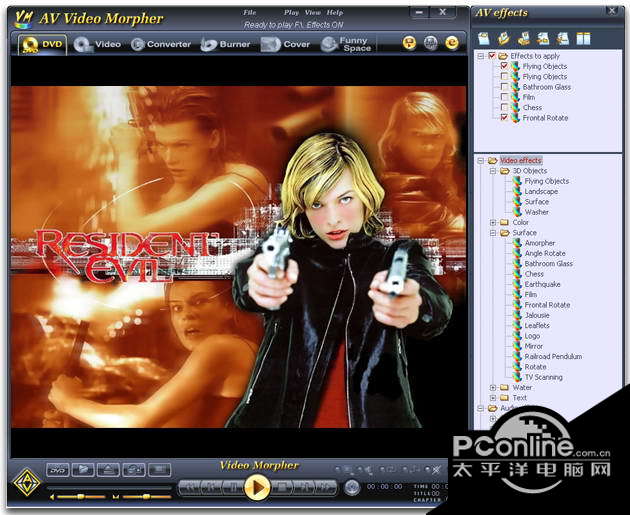Open the Help menu
Image resolution: width=630 pixels, height=515 pixels.
click(335, 12)
